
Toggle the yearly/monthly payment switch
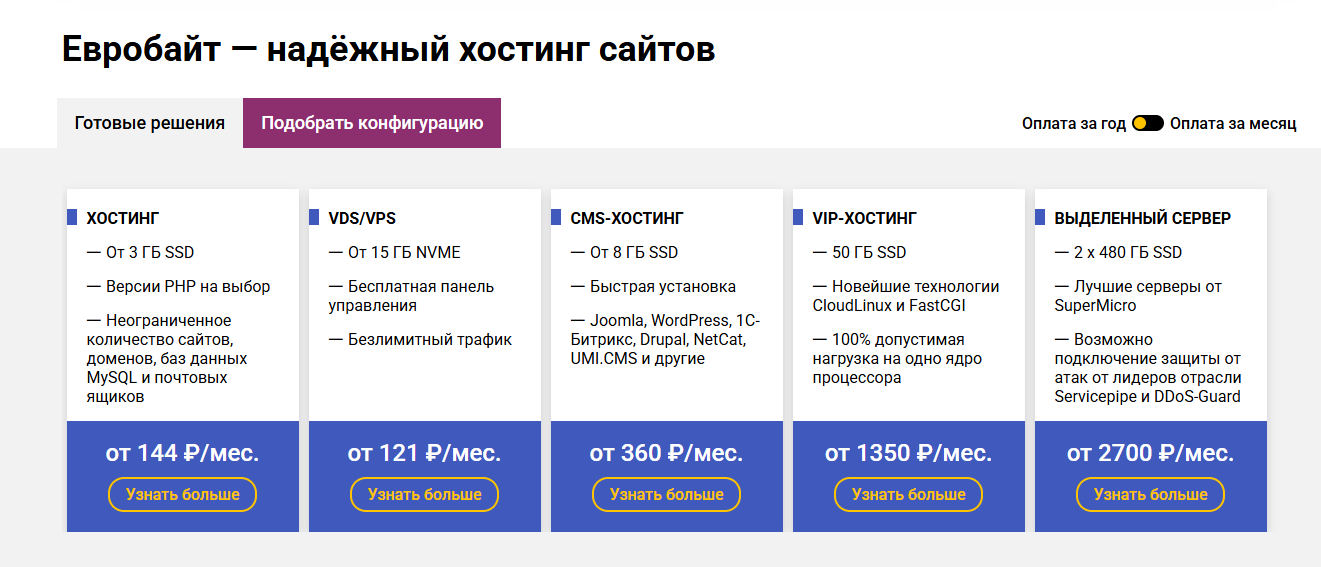(1148, 123)
